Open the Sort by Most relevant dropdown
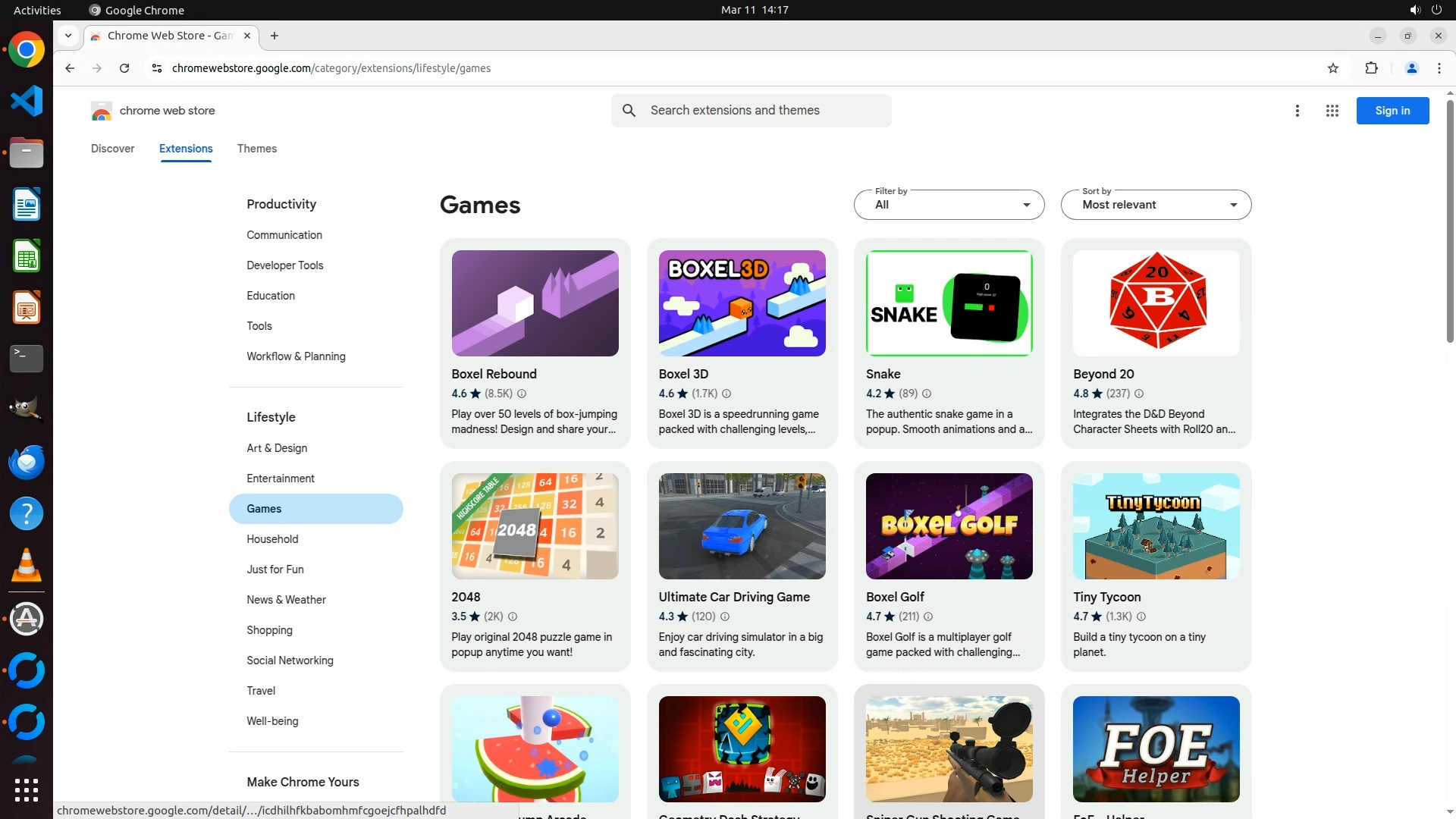Screen dimensions: 1456x819 (x=1155, y=205)
